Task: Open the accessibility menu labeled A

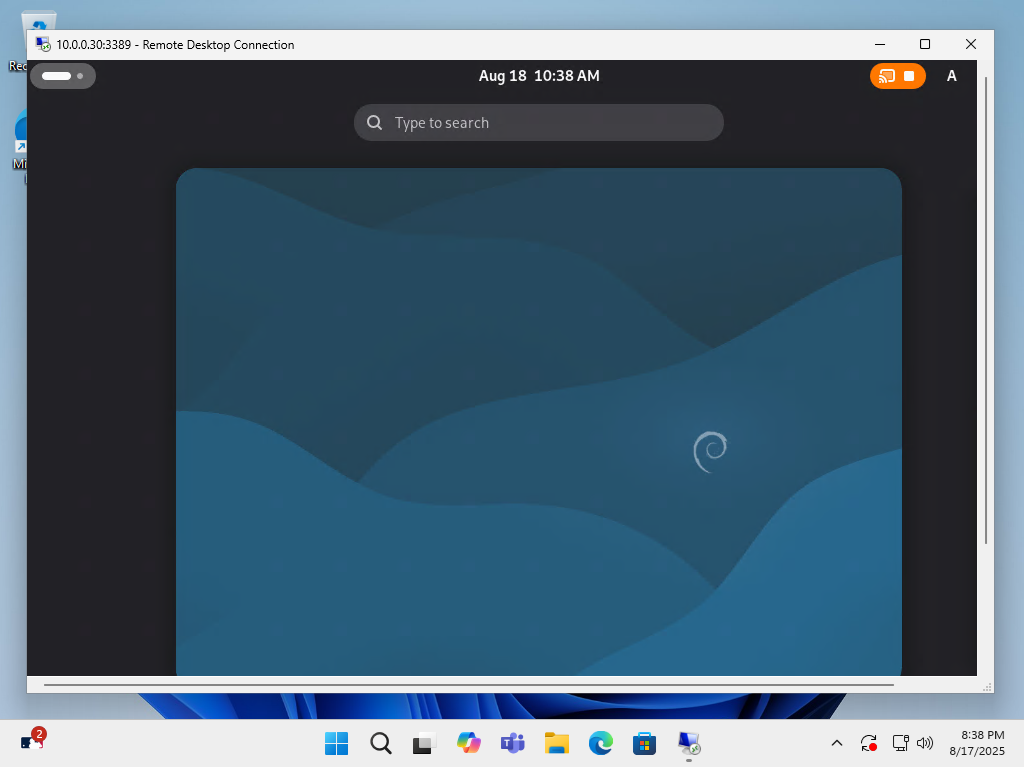Action: point(951,76)
